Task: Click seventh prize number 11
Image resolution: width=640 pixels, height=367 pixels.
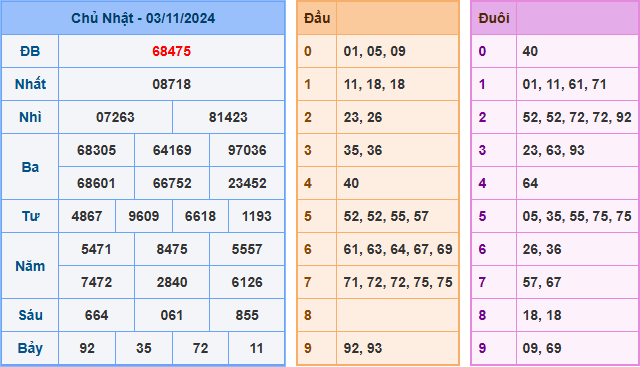Action: tap(256, 349)
